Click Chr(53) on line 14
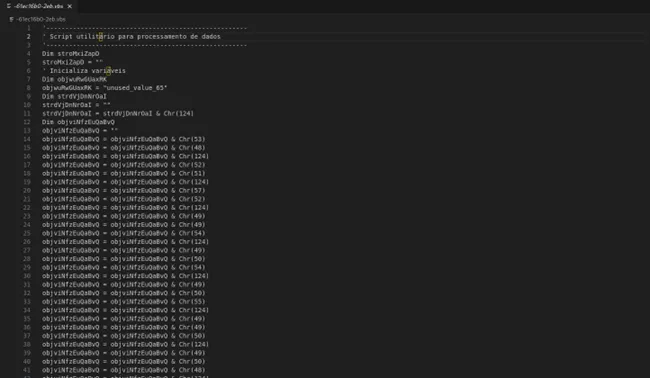Screen dimensions: 650x378 (x=192, y=139)
